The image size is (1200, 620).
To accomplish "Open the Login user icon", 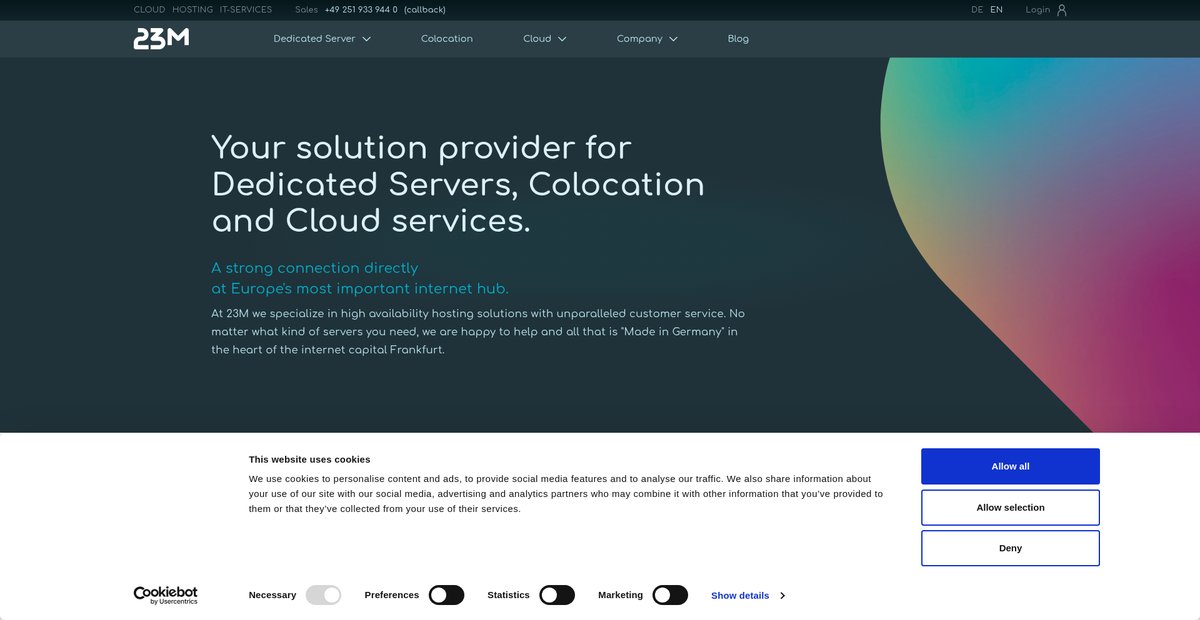I will (x=1062, y=10).
